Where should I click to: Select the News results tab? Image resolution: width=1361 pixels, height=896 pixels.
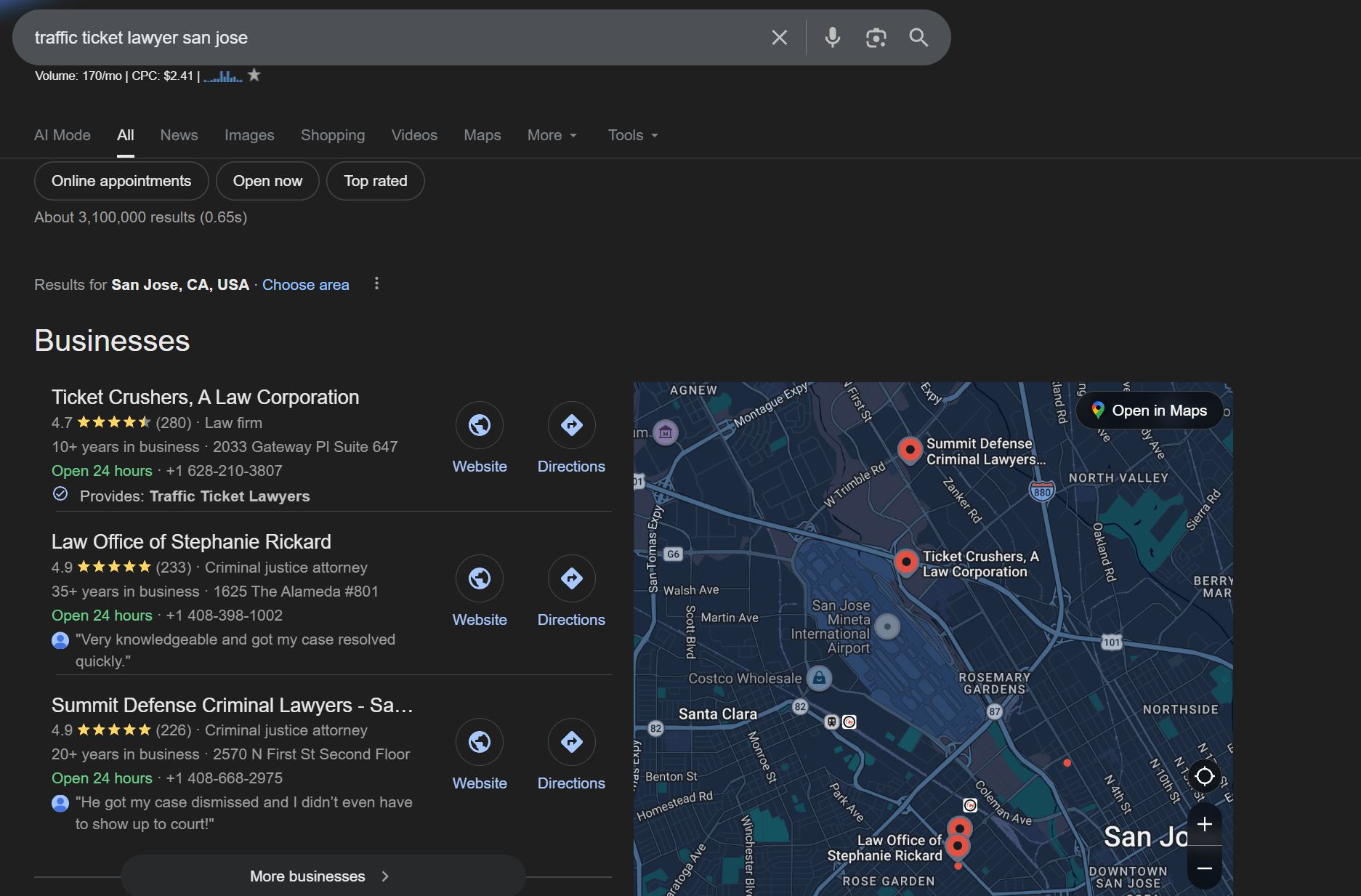click(179, 135)
